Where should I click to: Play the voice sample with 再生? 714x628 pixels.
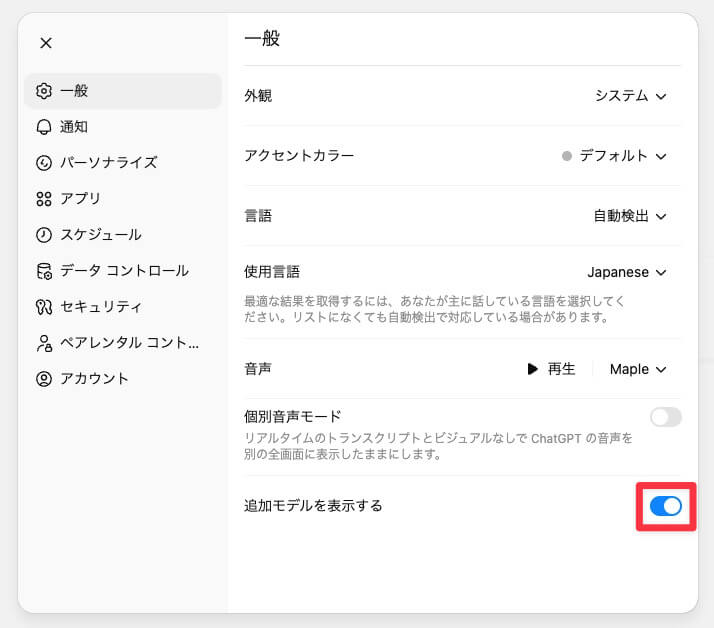[551, 369]
